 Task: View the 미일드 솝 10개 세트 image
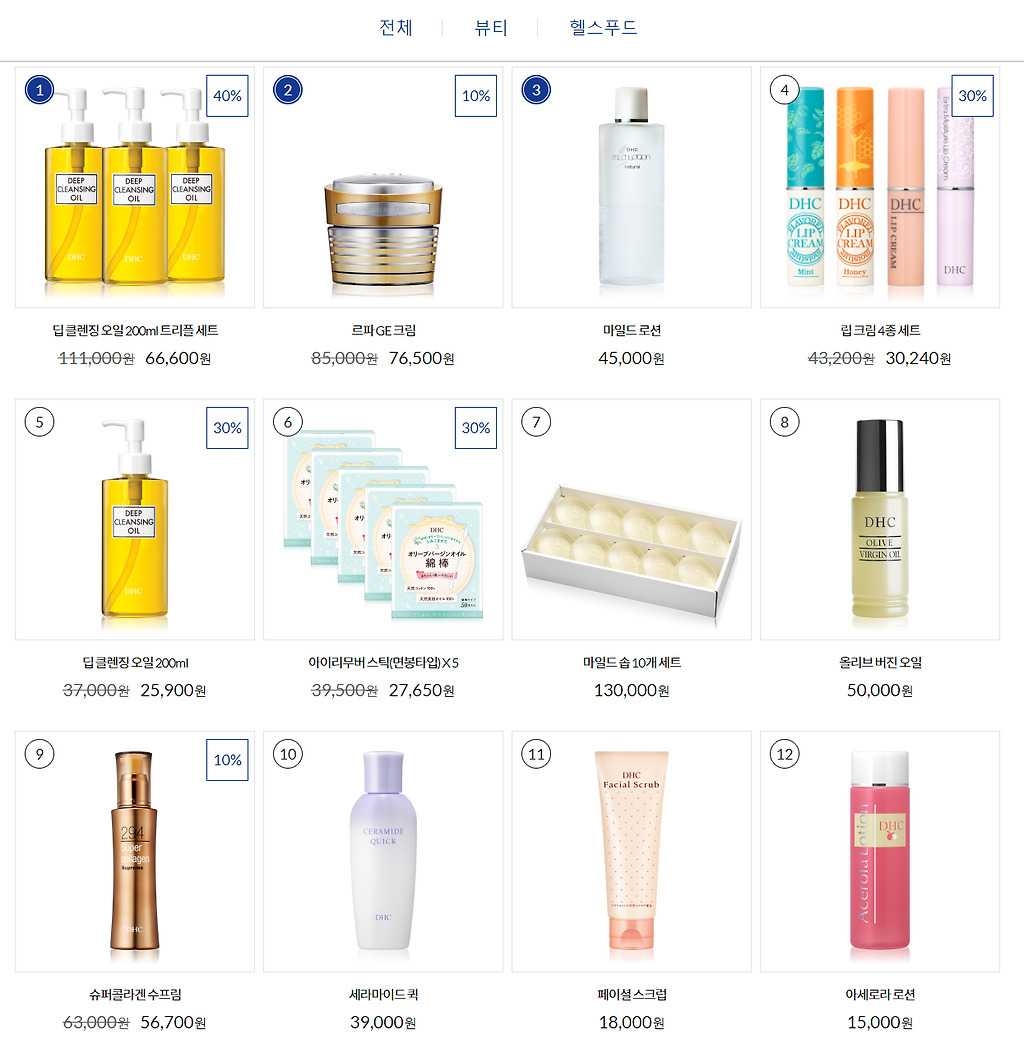[632, 520]
